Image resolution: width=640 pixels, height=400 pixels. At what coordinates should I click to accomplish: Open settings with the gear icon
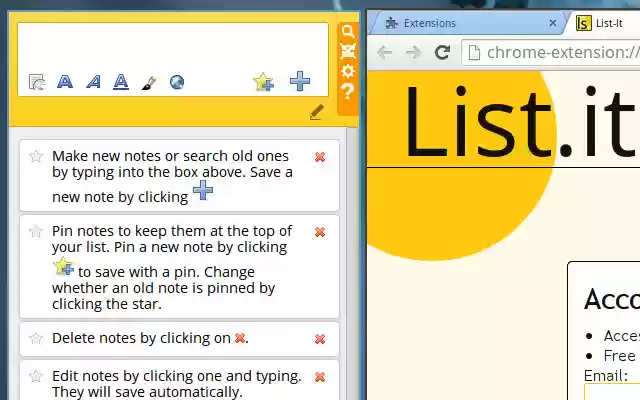tap(348, 71)
